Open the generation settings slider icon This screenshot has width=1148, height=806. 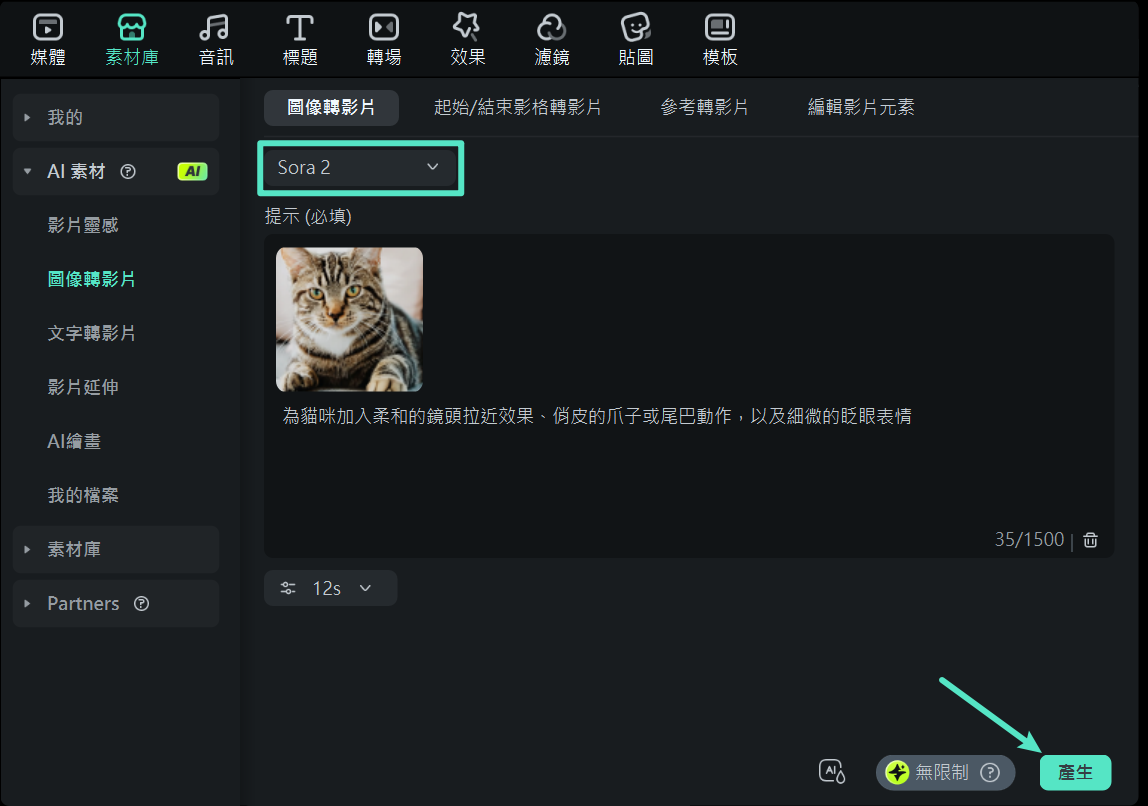288,588
